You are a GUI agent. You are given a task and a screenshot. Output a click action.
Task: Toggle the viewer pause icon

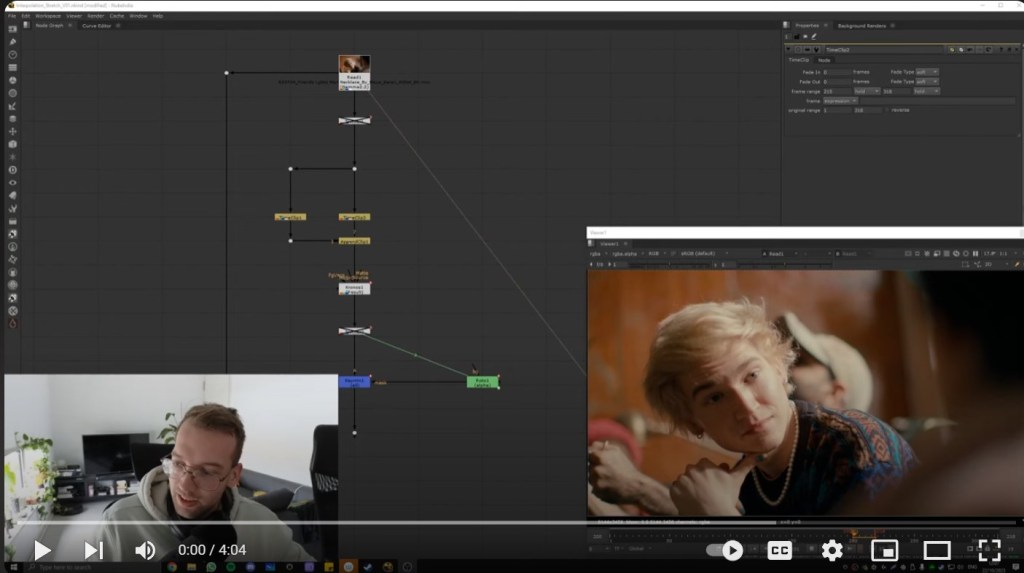point(976,254)
